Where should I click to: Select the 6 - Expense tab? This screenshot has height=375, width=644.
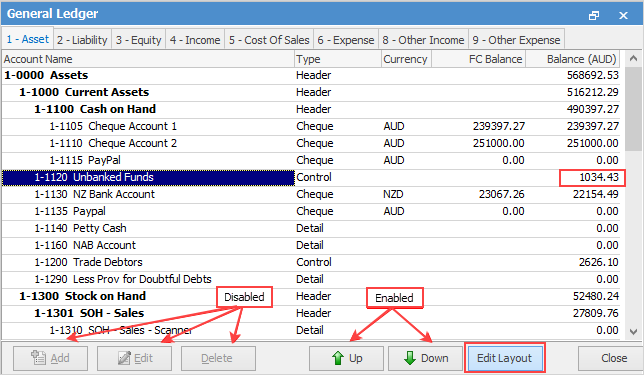(x=346, y=40)
